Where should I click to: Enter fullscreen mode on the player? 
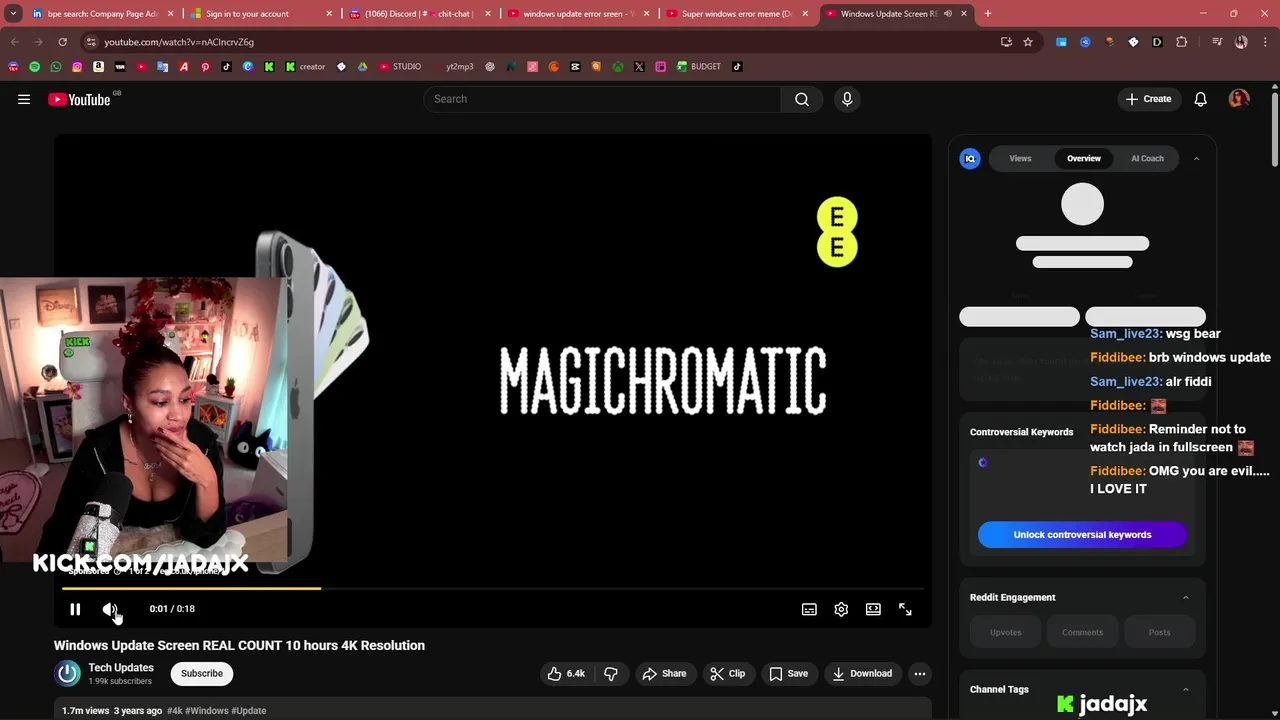(905, 609)
